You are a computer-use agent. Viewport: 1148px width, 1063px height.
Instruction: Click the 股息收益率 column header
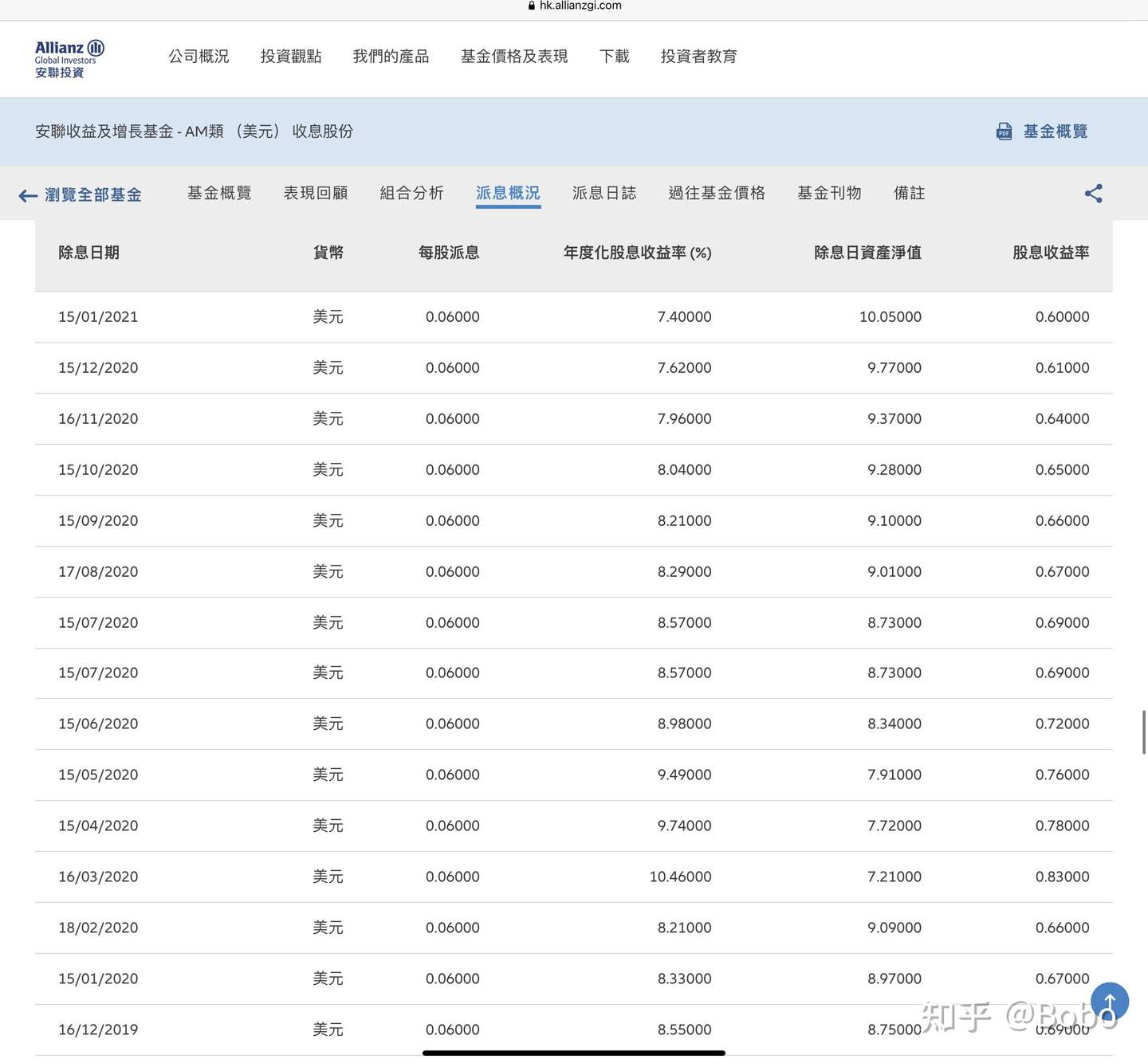coord(1051,253)
